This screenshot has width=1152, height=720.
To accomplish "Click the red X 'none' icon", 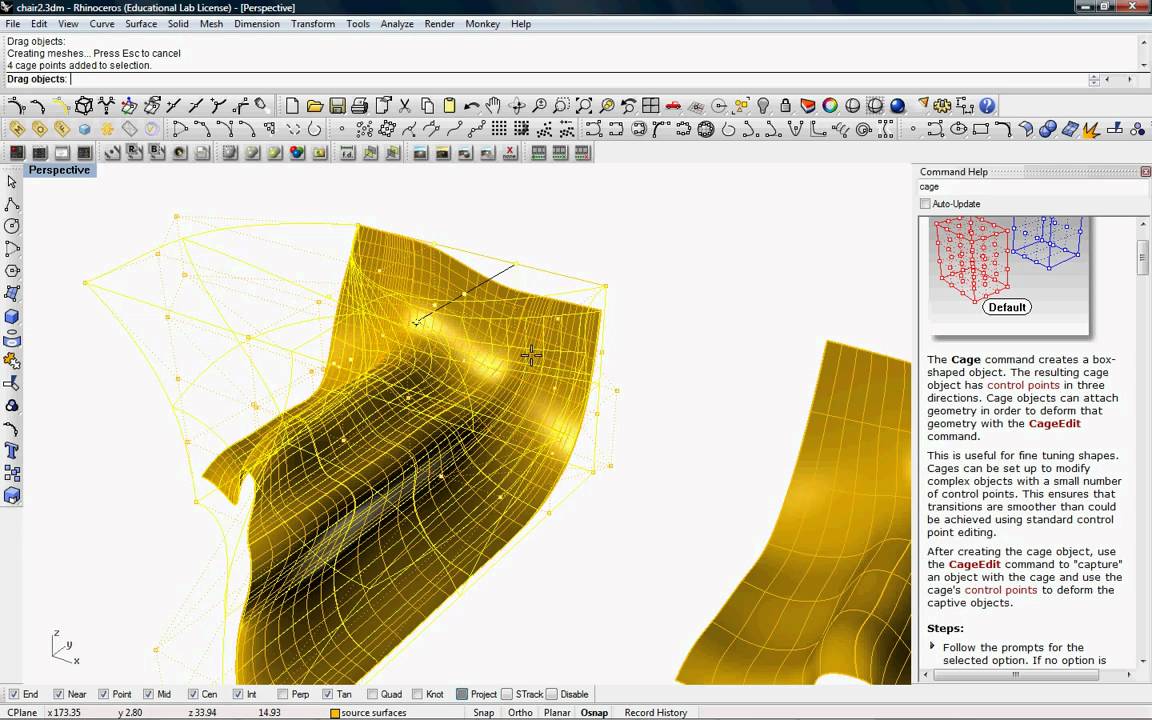I will click(510, 153).
